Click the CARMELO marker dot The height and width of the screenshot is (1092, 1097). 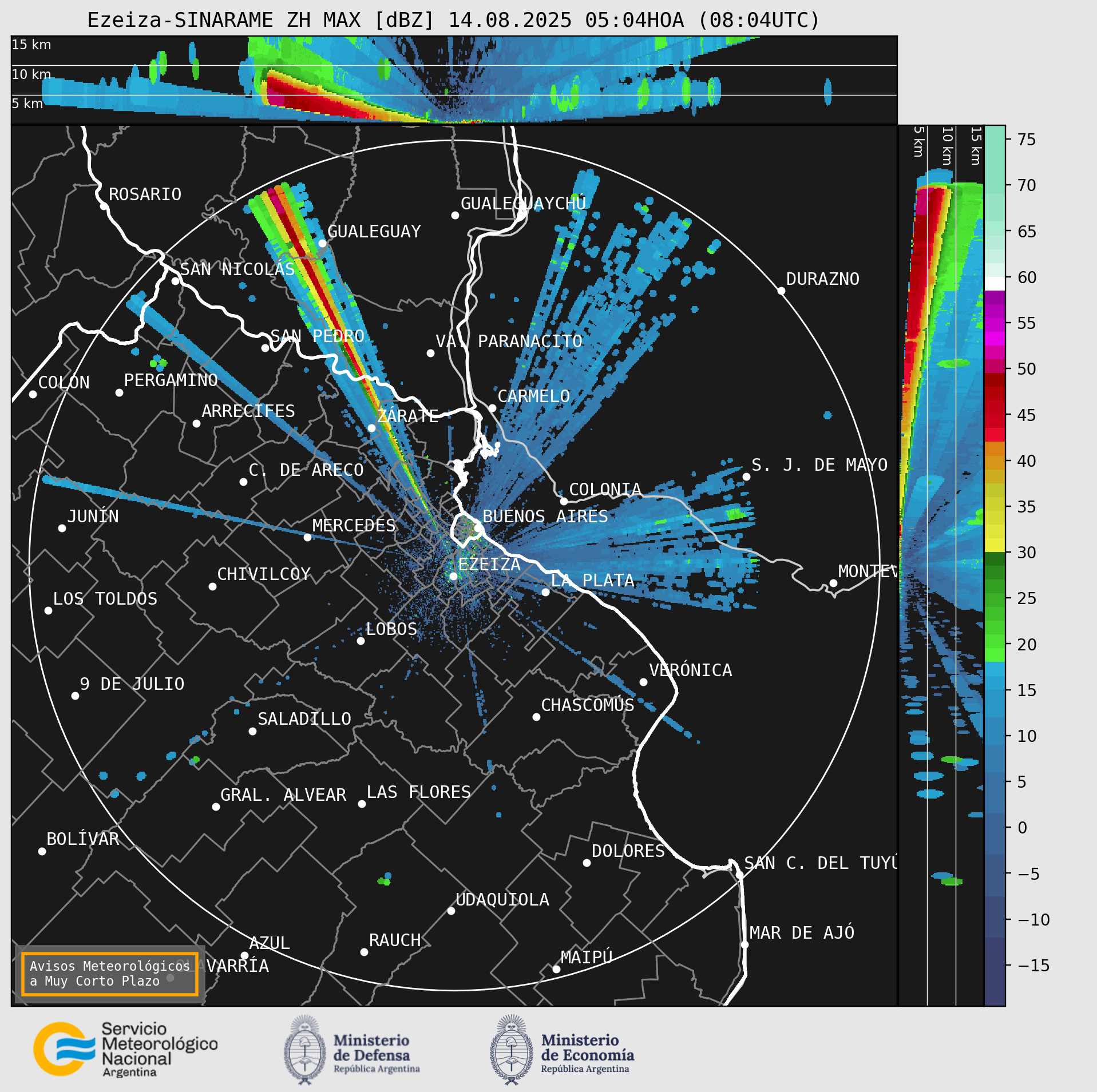pos(492,408)
